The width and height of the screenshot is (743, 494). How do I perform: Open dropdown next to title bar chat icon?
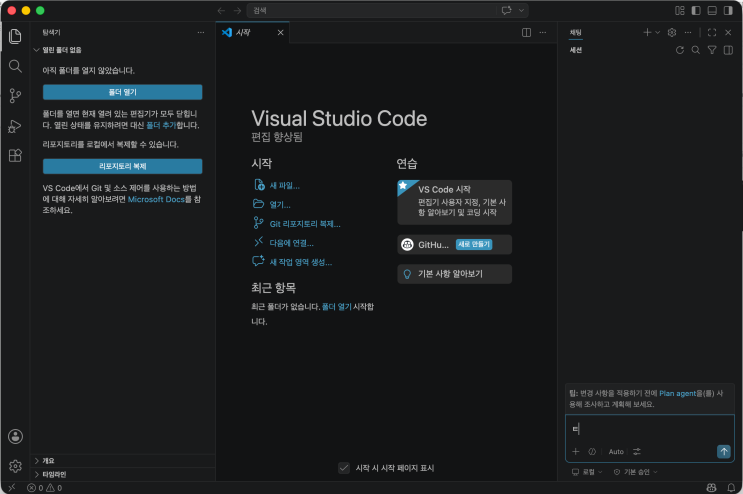(x=521, y=10)
